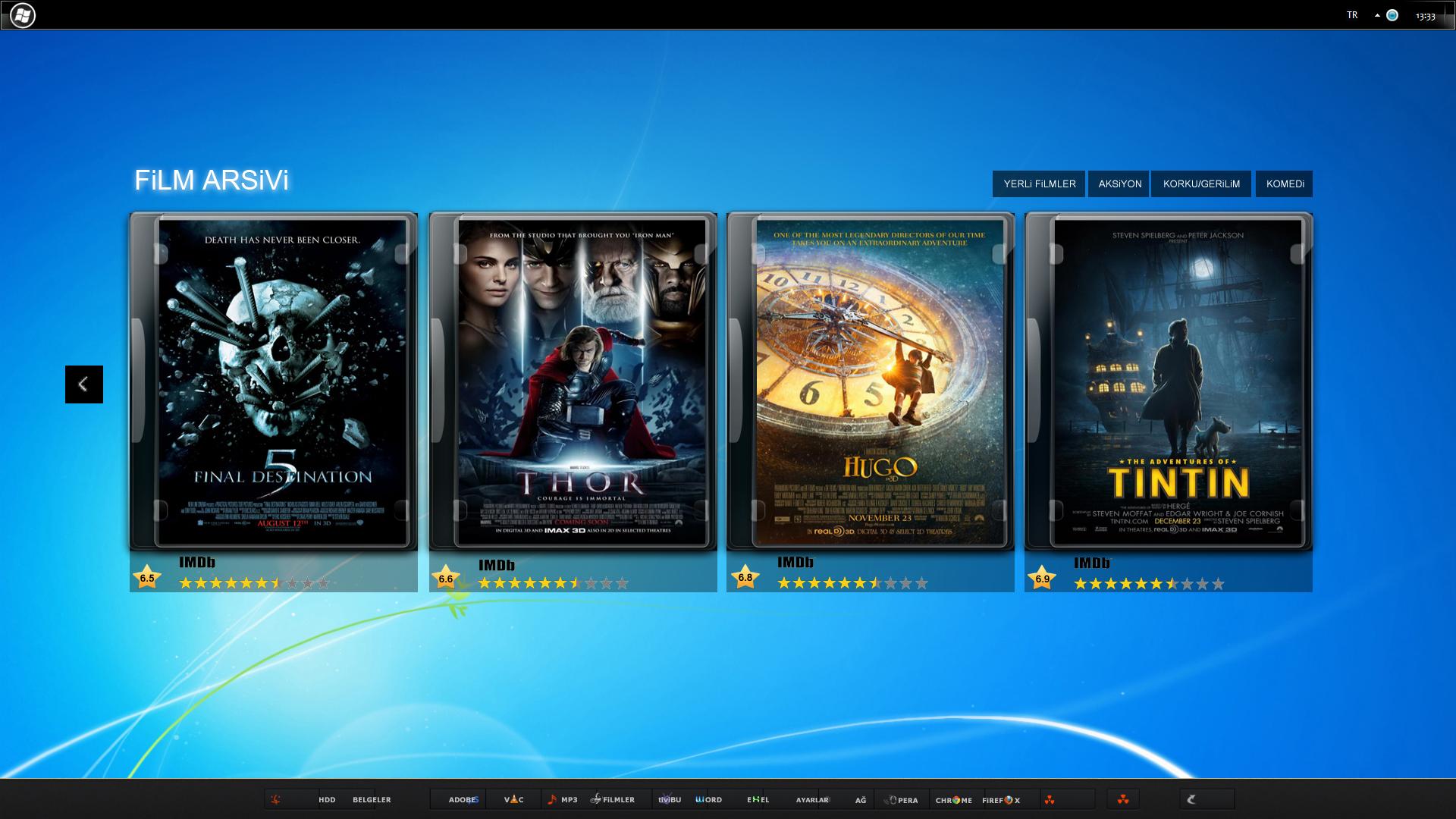Open Chrome from the dock
This screenshot has width=1456, height=819.
(953, 800)
